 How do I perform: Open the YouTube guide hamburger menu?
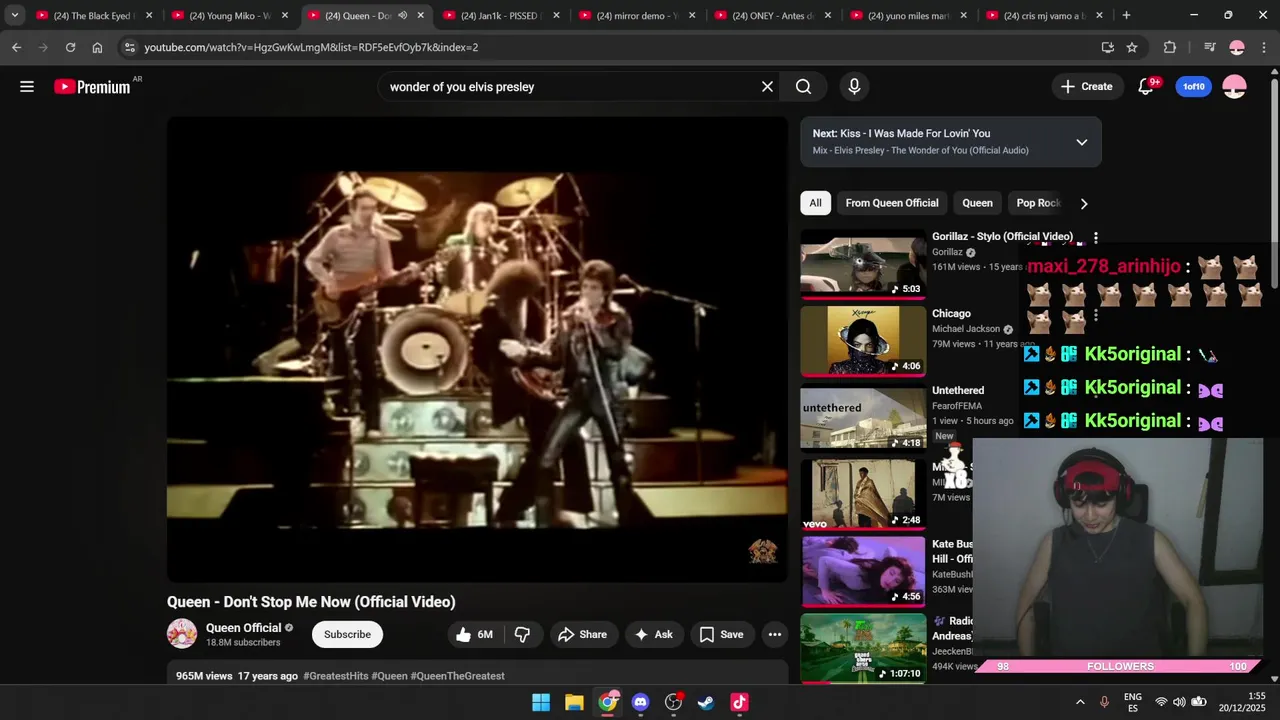pyautogui.click(x=27, y=87)
